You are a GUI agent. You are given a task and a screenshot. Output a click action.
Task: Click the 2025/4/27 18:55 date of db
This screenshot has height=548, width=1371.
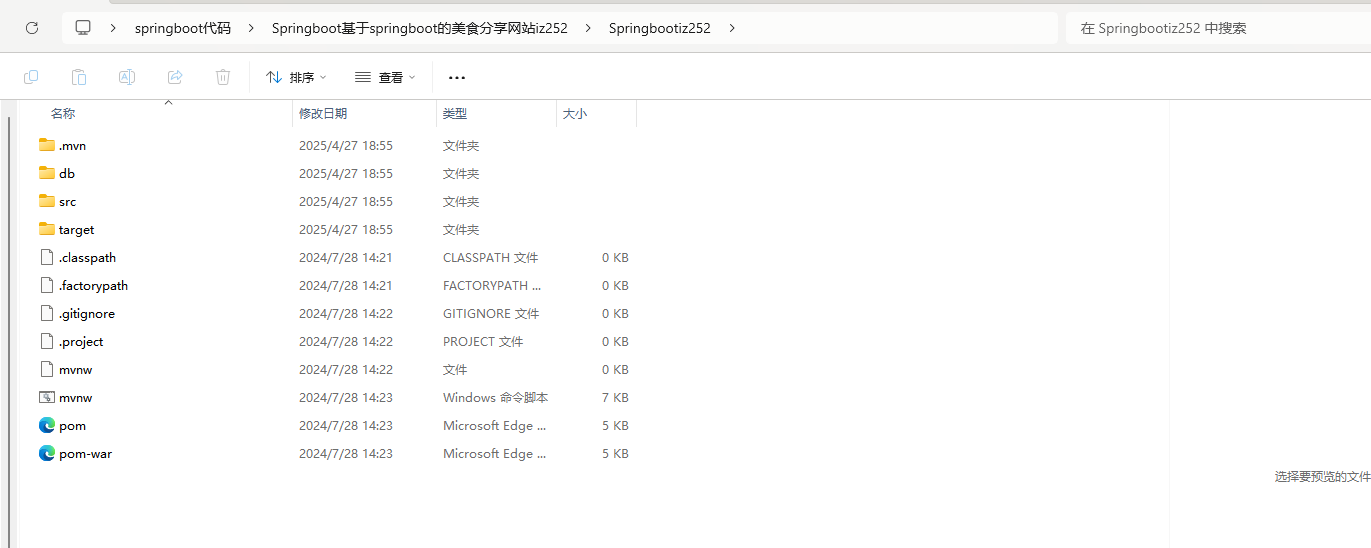346,174
